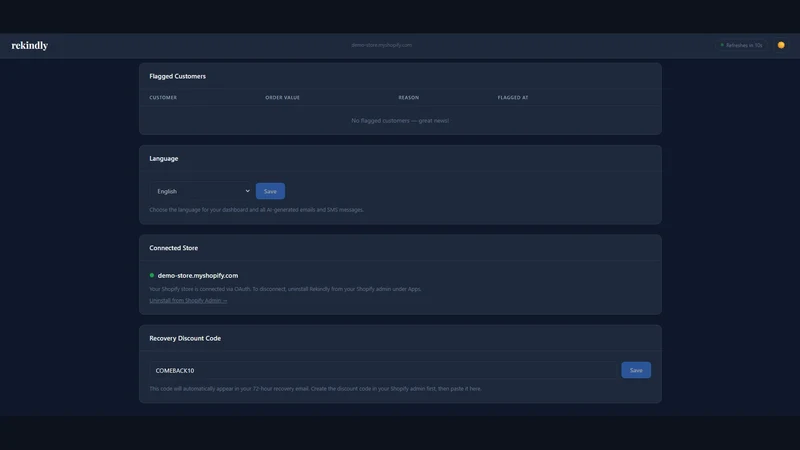800x450 pixels.
Task: Save the recovery discount code
Action: click(636, 370)
